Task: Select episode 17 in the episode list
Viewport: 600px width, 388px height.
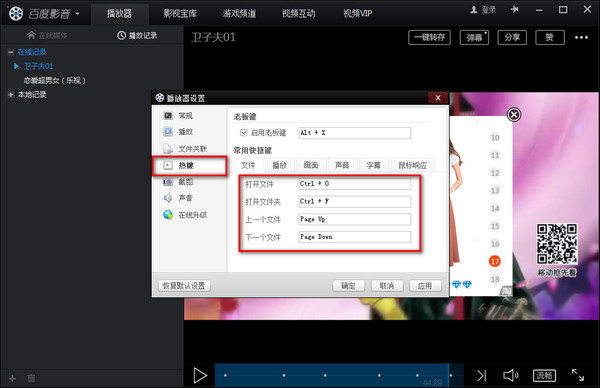Action: pos(495,261)
